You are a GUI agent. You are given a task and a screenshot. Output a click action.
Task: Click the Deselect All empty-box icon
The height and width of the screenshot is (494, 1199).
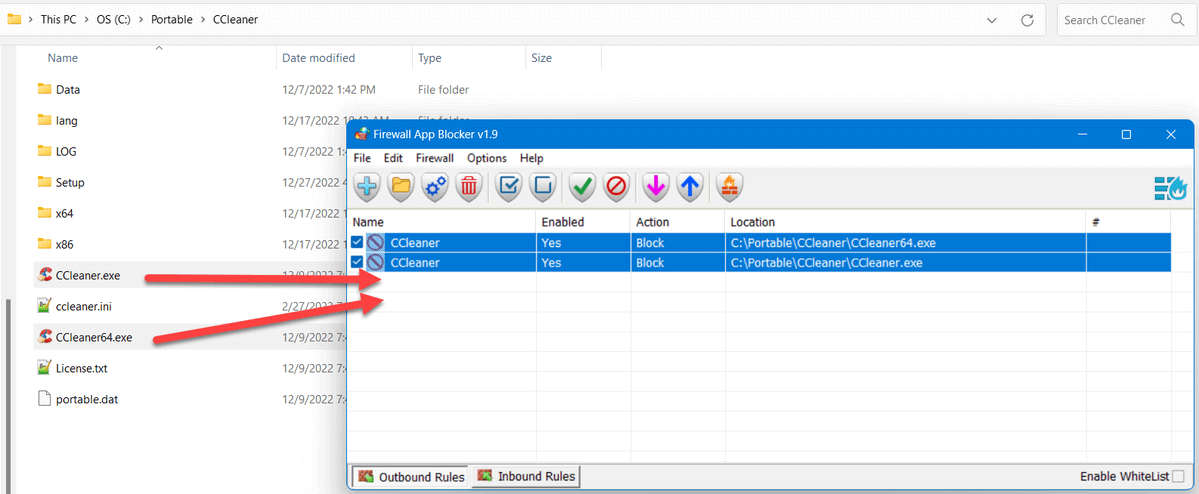[x=543, y=187]
